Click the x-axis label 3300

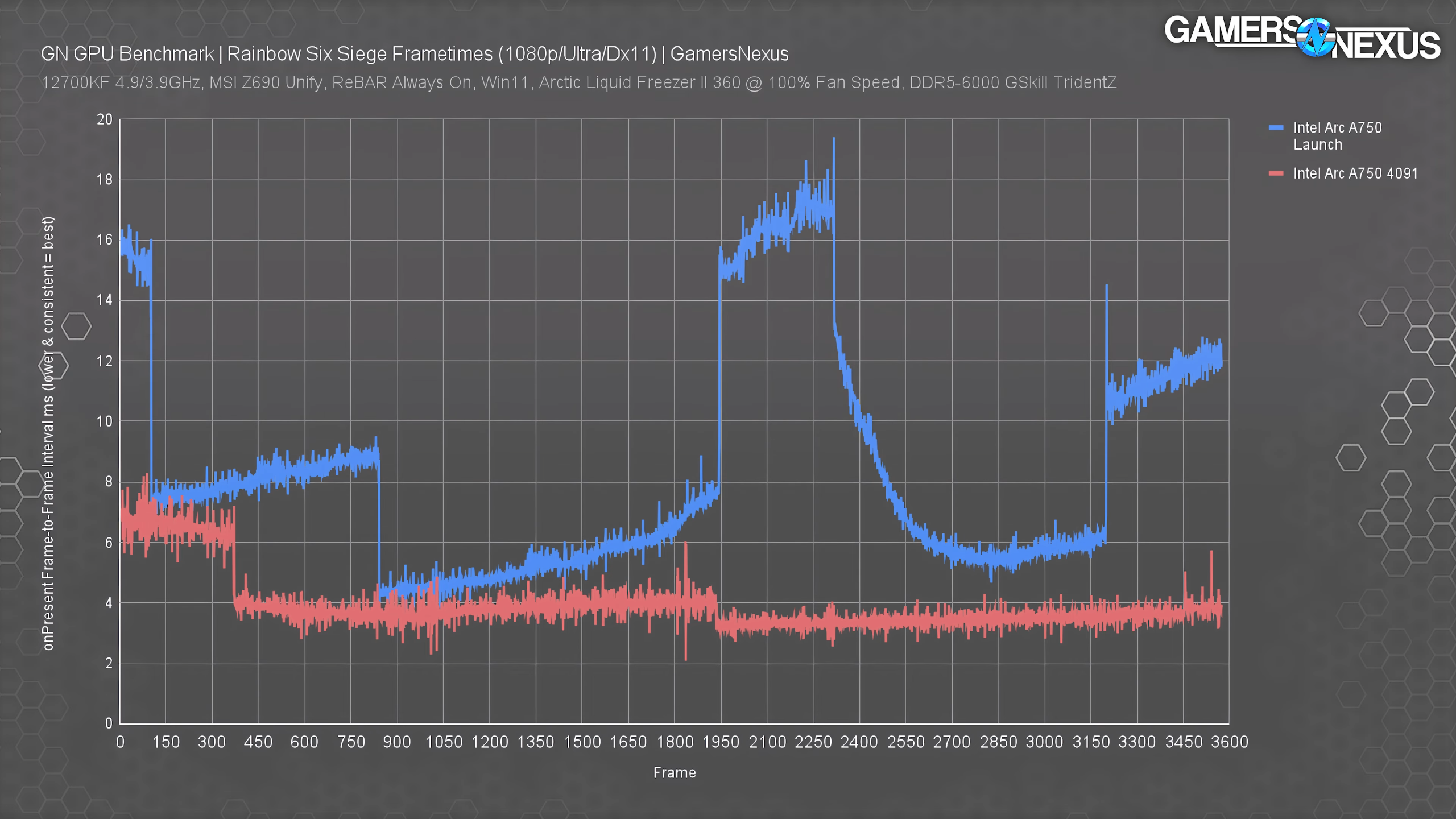pos(1137,742)
